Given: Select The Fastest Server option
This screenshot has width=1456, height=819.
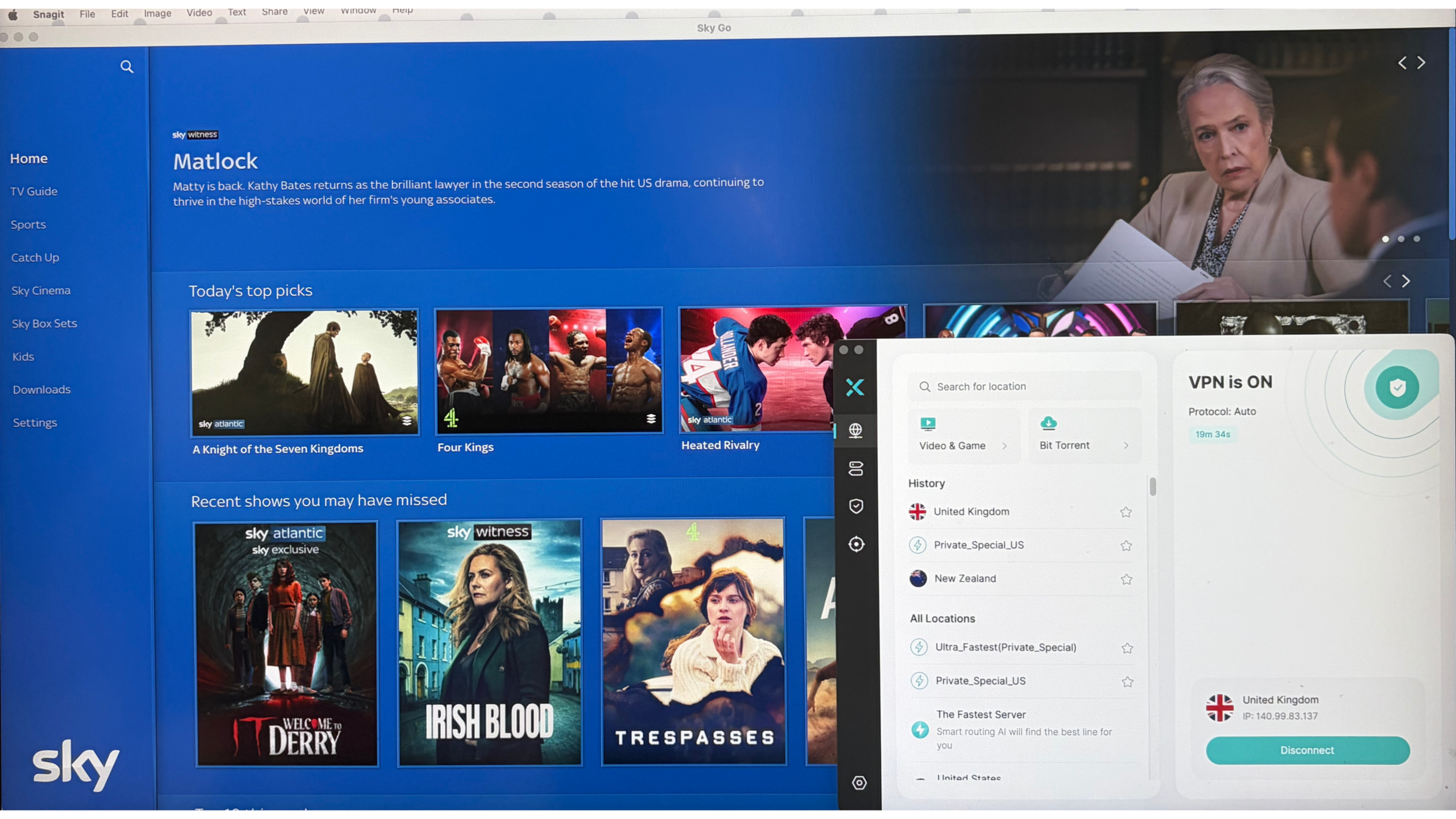Looking at the screenshot, I should point(982,714).
